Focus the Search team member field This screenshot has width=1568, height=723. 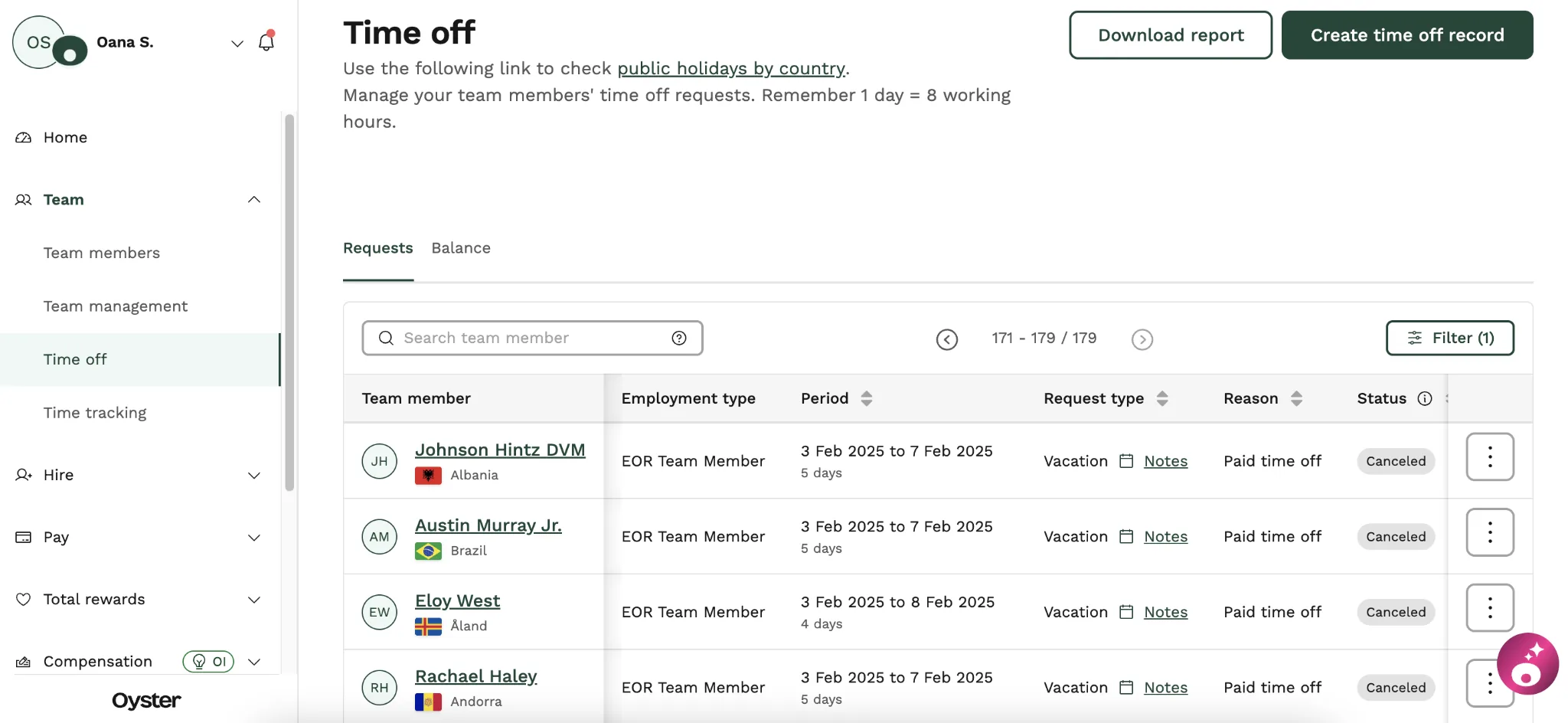(532, 338)
